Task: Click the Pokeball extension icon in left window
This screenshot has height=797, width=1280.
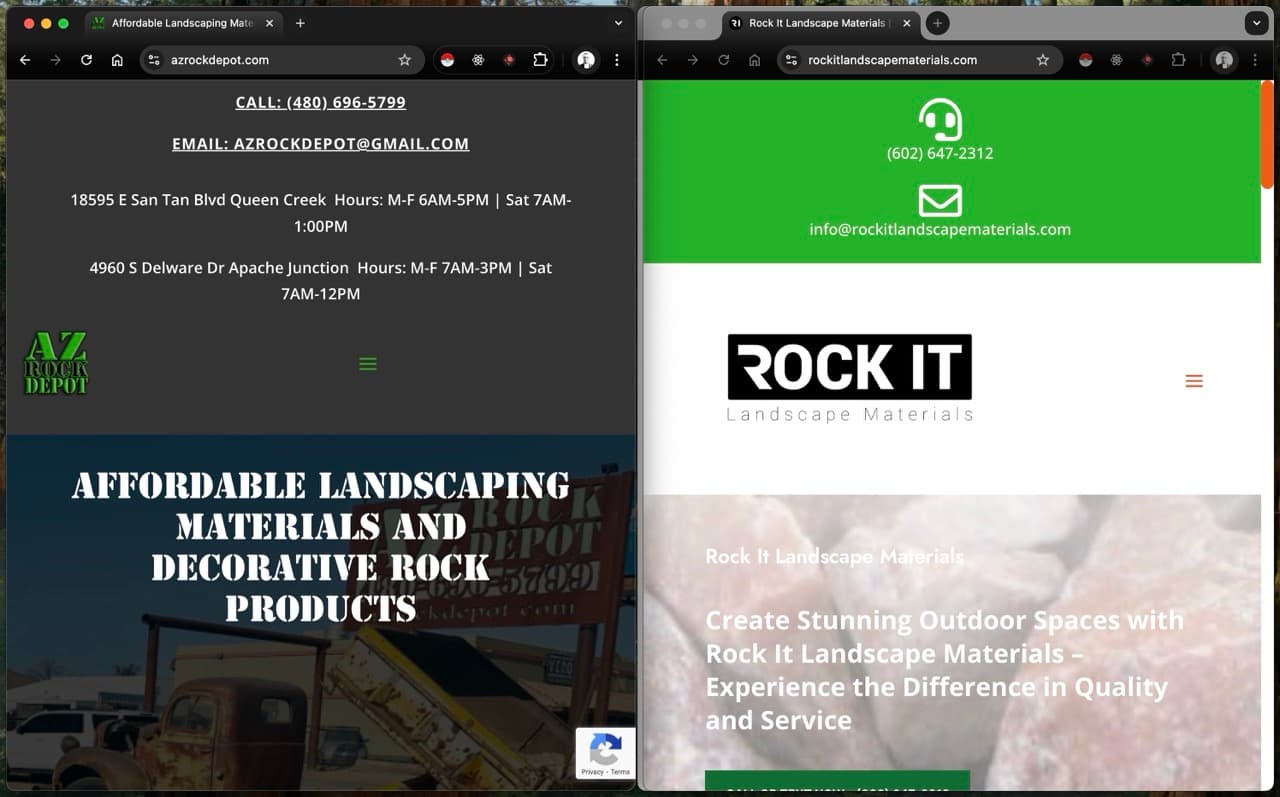Action: pyautogui.click(x=447, y=60)
